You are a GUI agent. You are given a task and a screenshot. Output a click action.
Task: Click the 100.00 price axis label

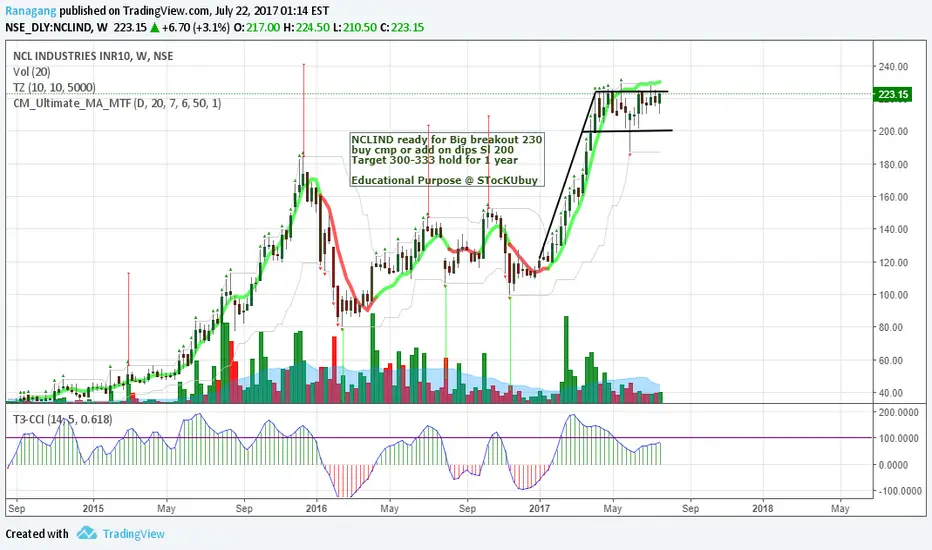click(x=893, y=295)
